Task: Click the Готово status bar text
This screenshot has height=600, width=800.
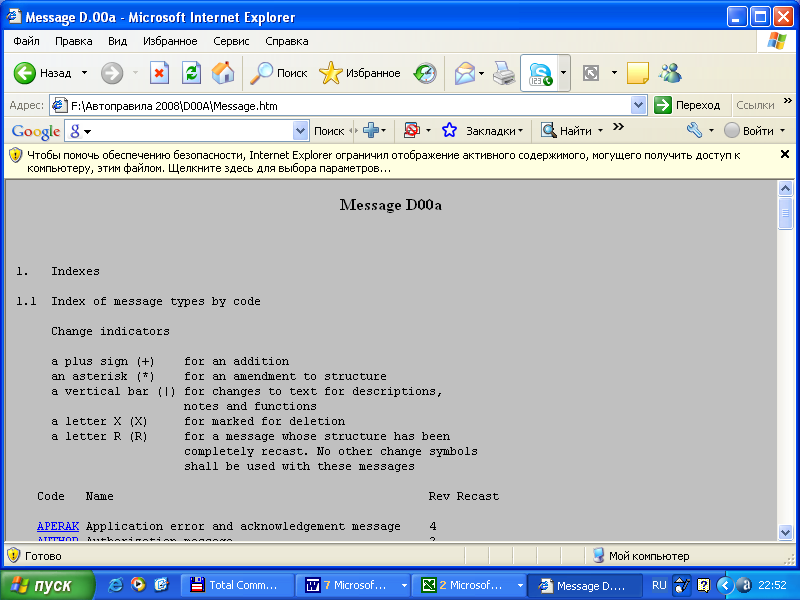Action: coord(43,556)
